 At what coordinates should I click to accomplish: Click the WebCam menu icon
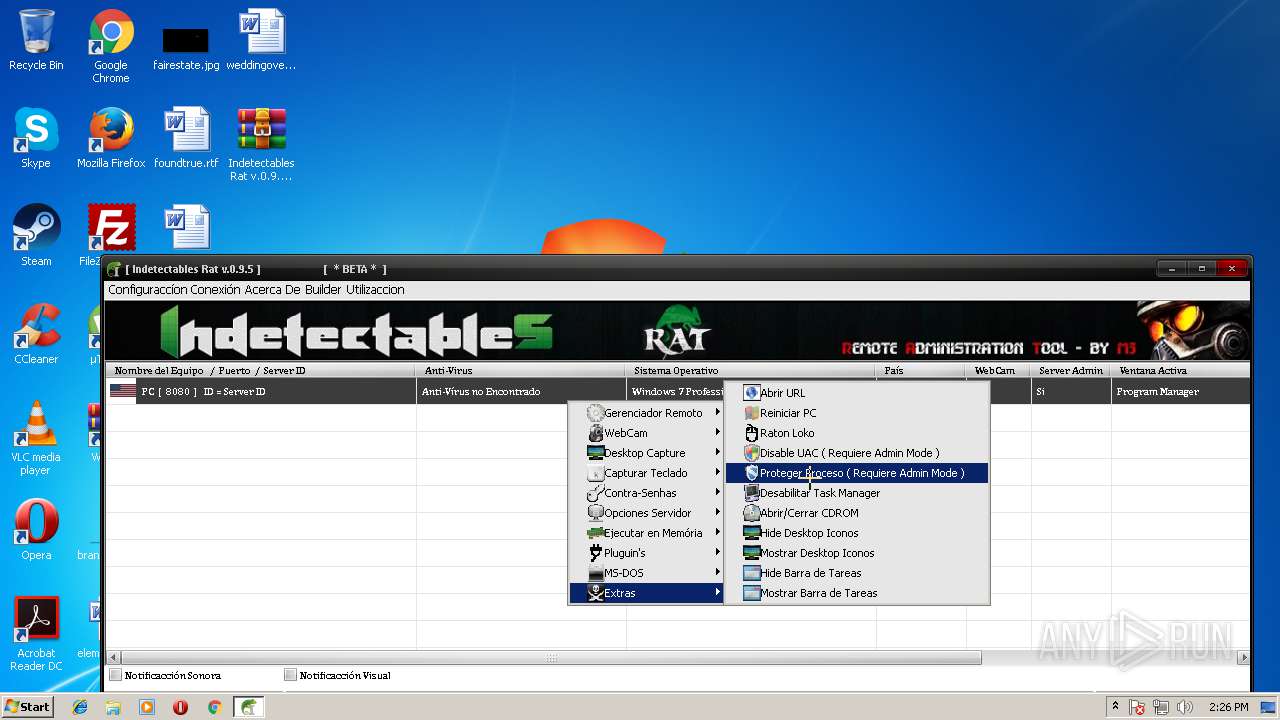click(x=595, y=433)
